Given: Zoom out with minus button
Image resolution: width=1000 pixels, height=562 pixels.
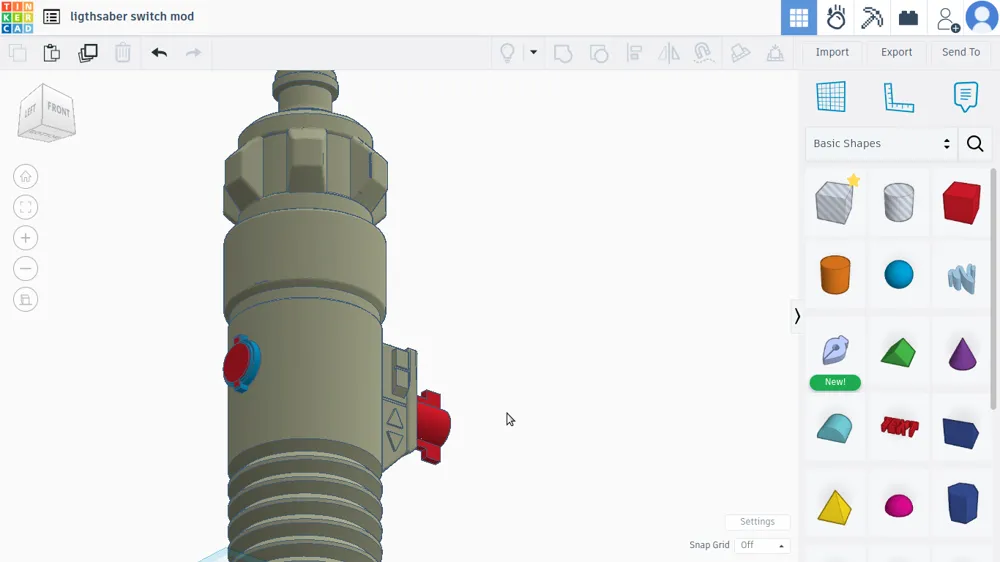Looking at the screenshot, I should (26, 269).
